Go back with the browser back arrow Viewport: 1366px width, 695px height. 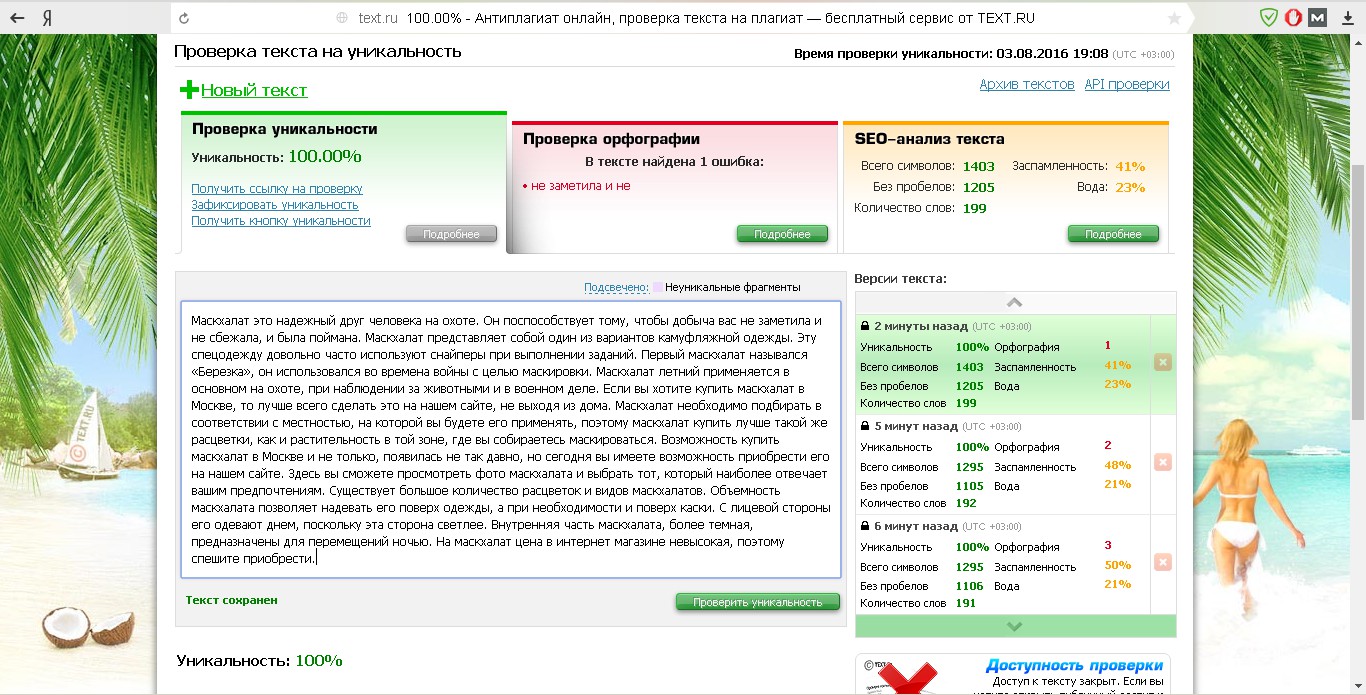(x=16, y=18)
